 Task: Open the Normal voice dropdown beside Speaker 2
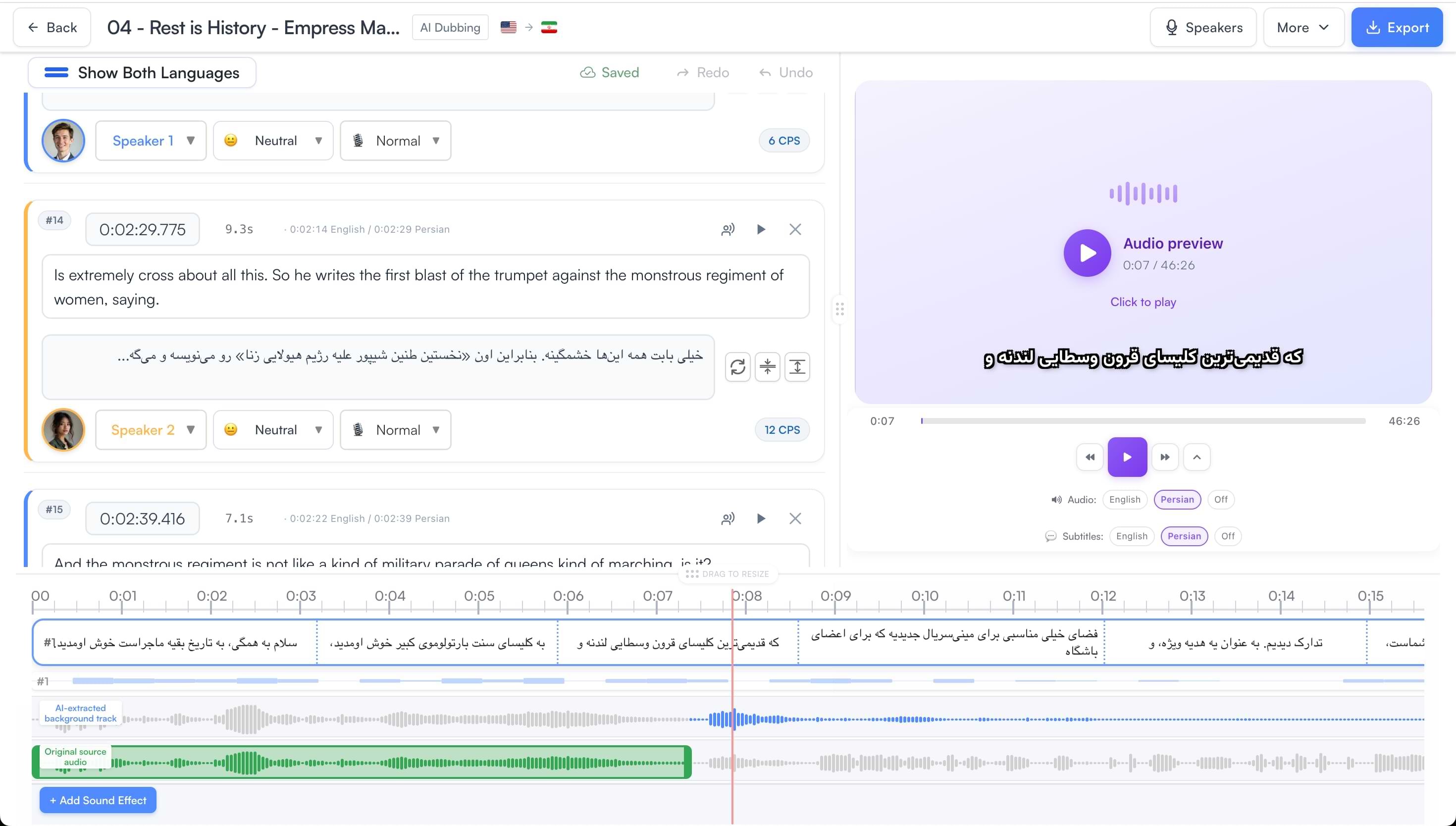point(395,430)
